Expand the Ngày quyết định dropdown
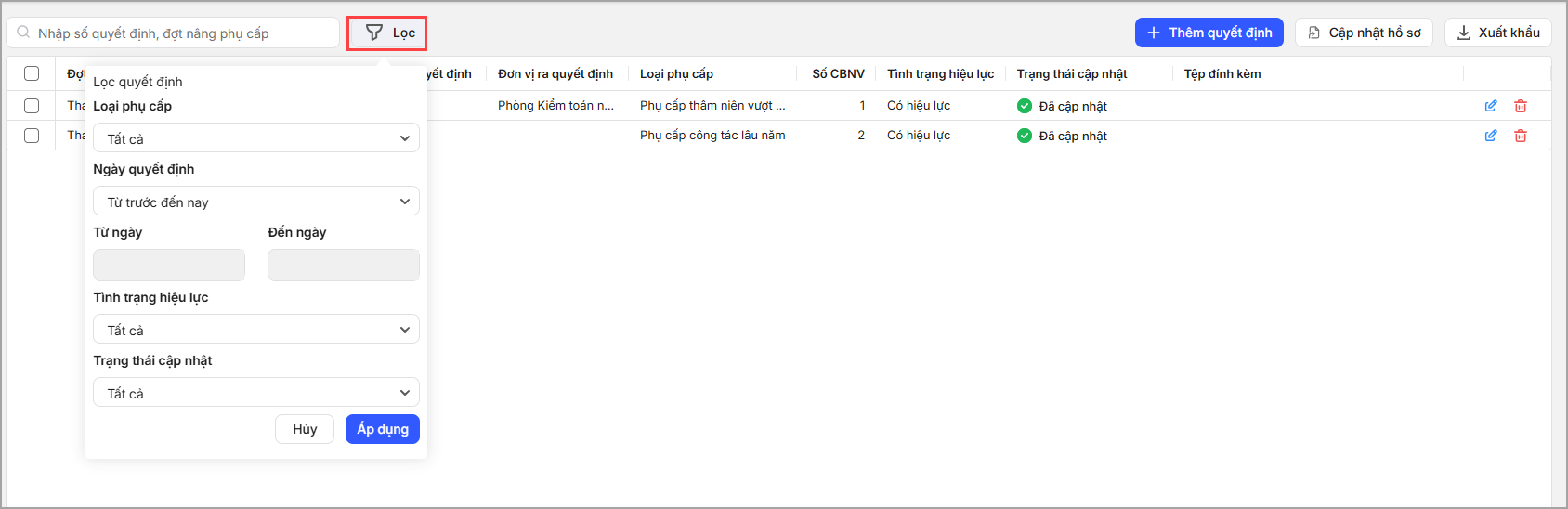Image resolution: width=1568 pixels, height=509 pixels. coord(255,202)
